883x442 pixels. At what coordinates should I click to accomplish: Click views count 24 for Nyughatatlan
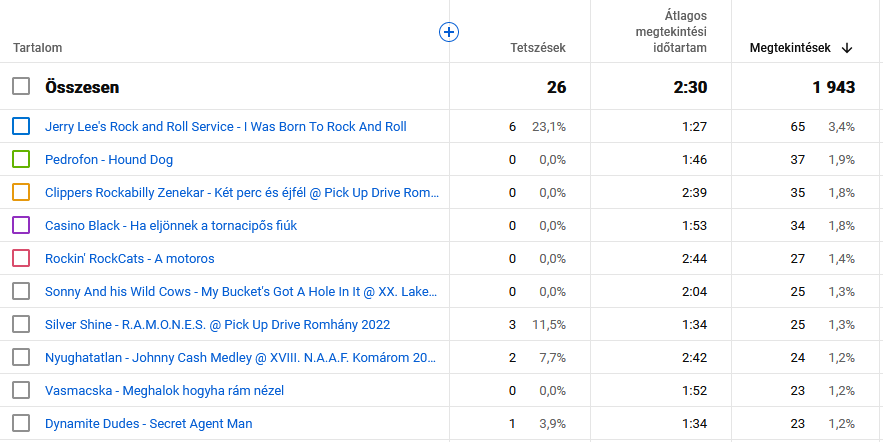[797, 358]
